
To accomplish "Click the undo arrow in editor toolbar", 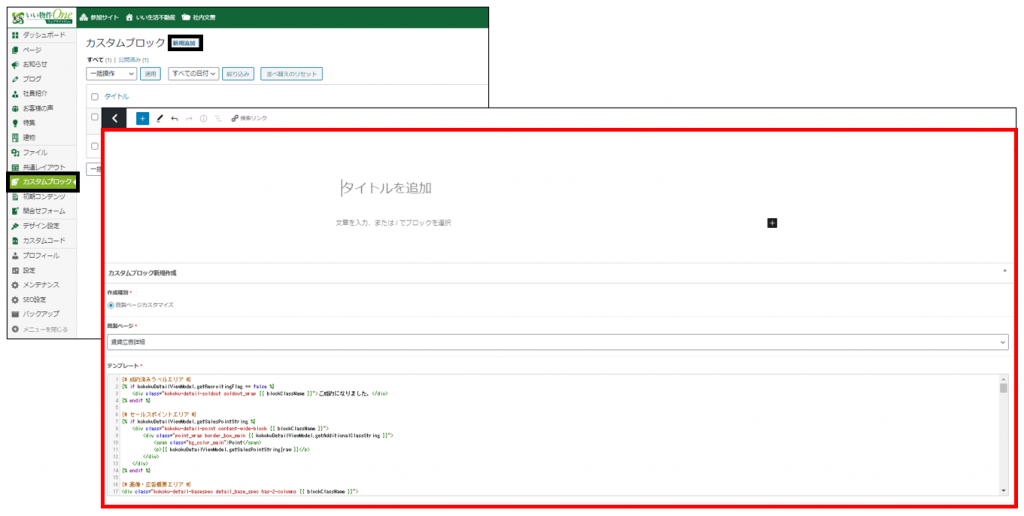I will [x=175, y=118].
